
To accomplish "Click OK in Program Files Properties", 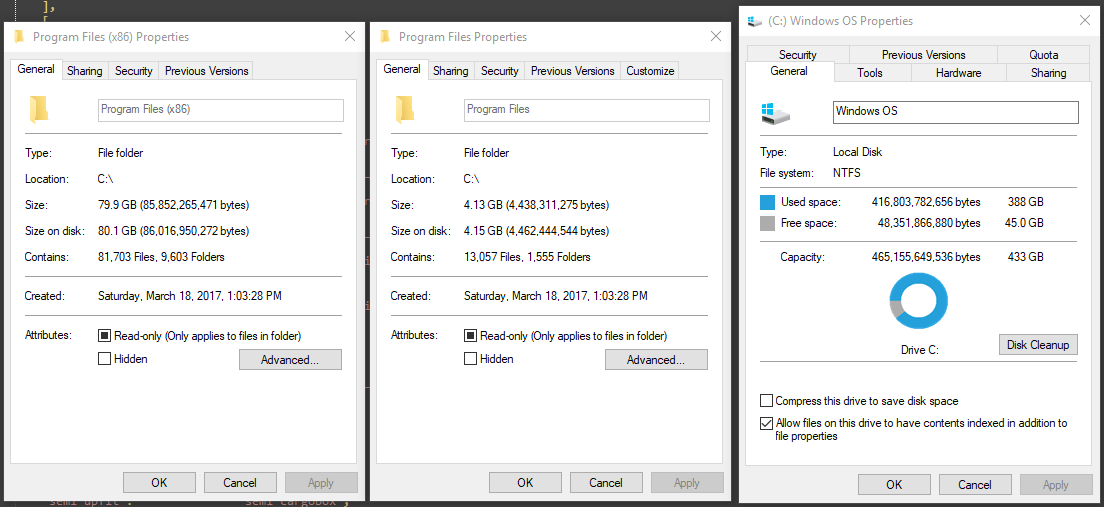I will 525,482.
